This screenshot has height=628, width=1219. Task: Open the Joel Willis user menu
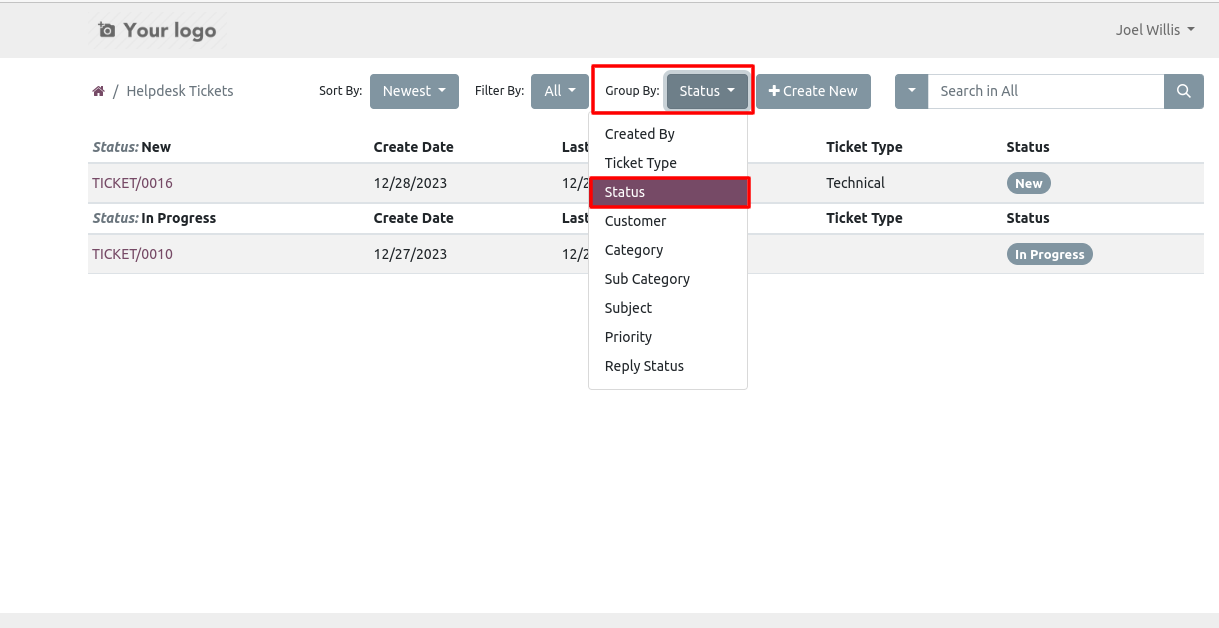[x=1155, y=30]
